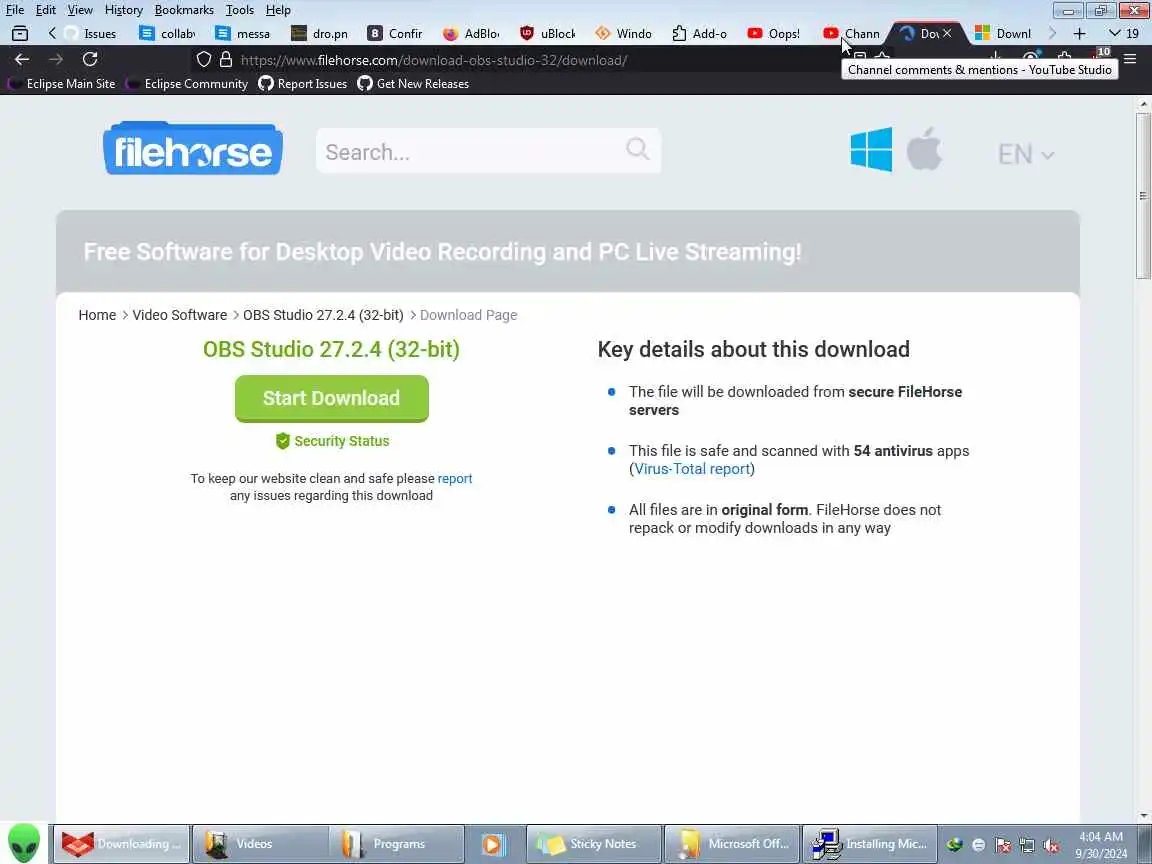The width and height of the screenshot is (1152, 864).
Task: Open OBS Studio 27.2.4 (32-bit) breadcrumb
Action: (323, 315)
